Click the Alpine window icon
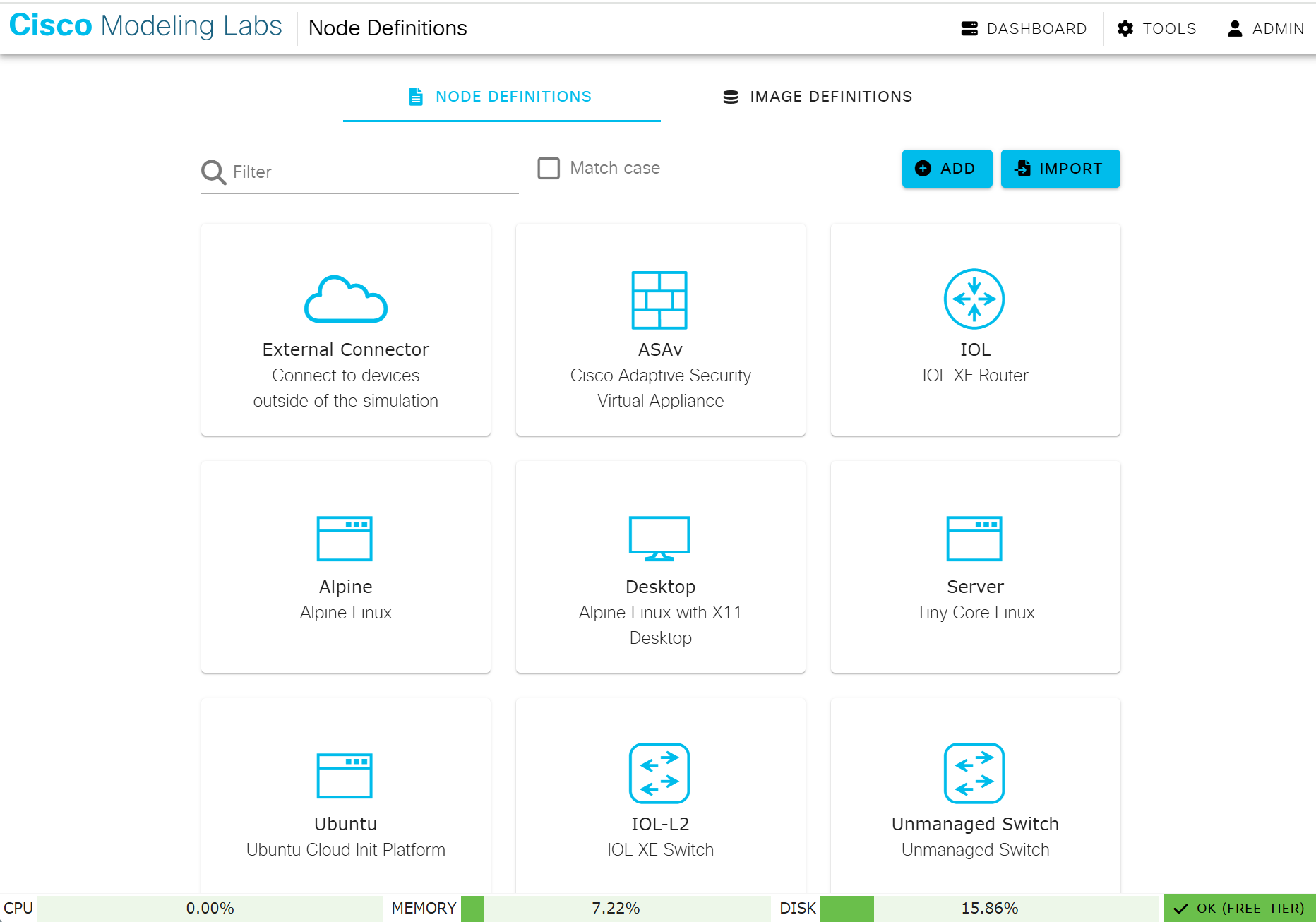1316x922 pixels. 345,539
